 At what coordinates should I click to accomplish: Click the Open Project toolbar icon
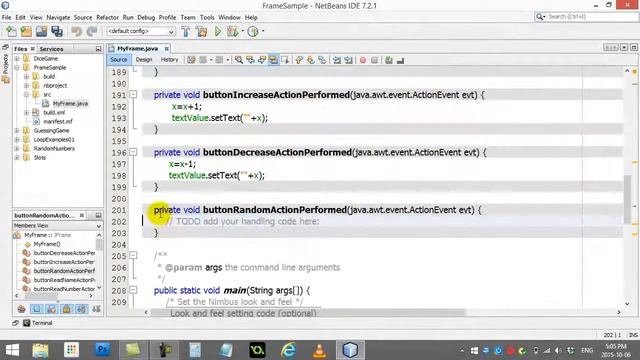(41, 31)
